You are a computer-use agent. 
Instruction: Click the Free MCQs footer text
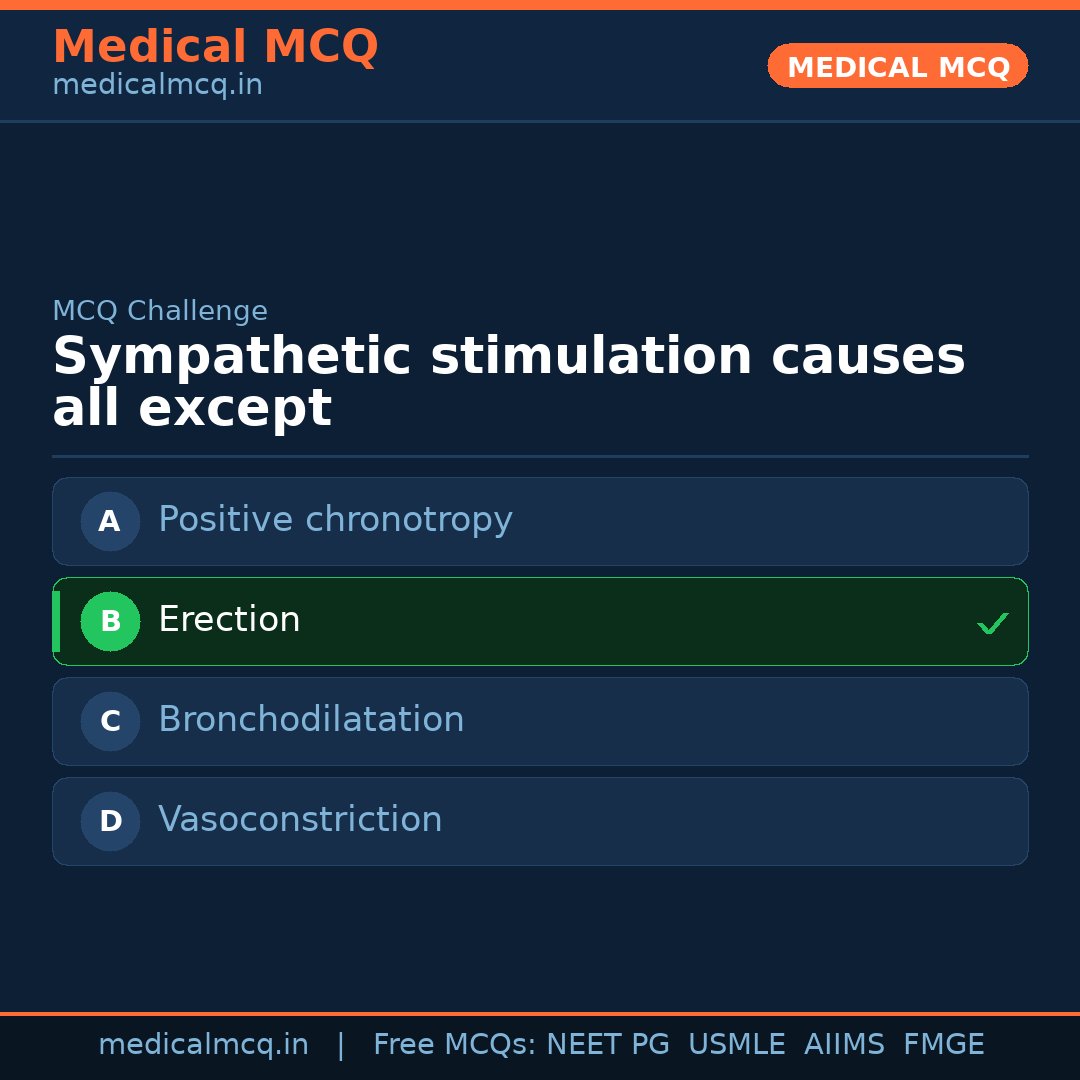click(x=454, y=1045)
